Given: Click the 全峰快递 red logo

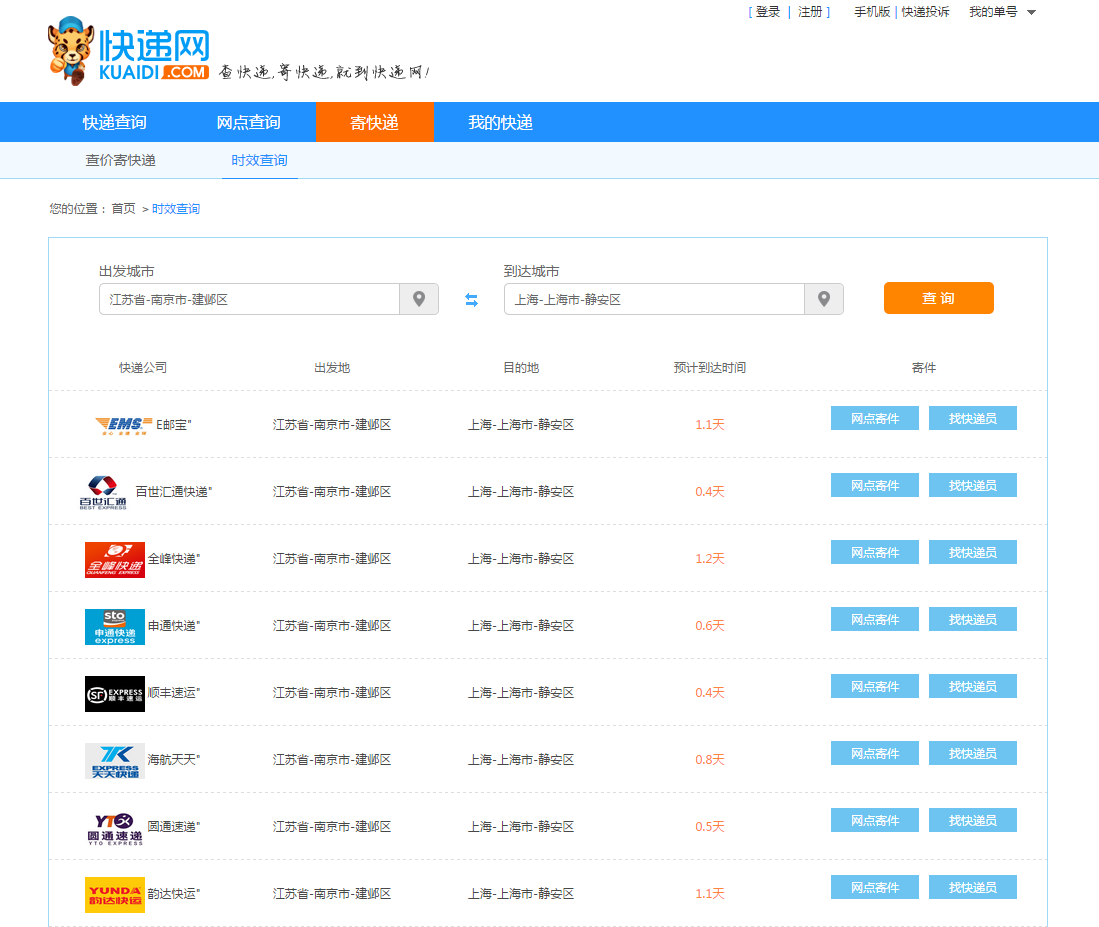Looking at the screenshot, I should (x=115, y=559).
